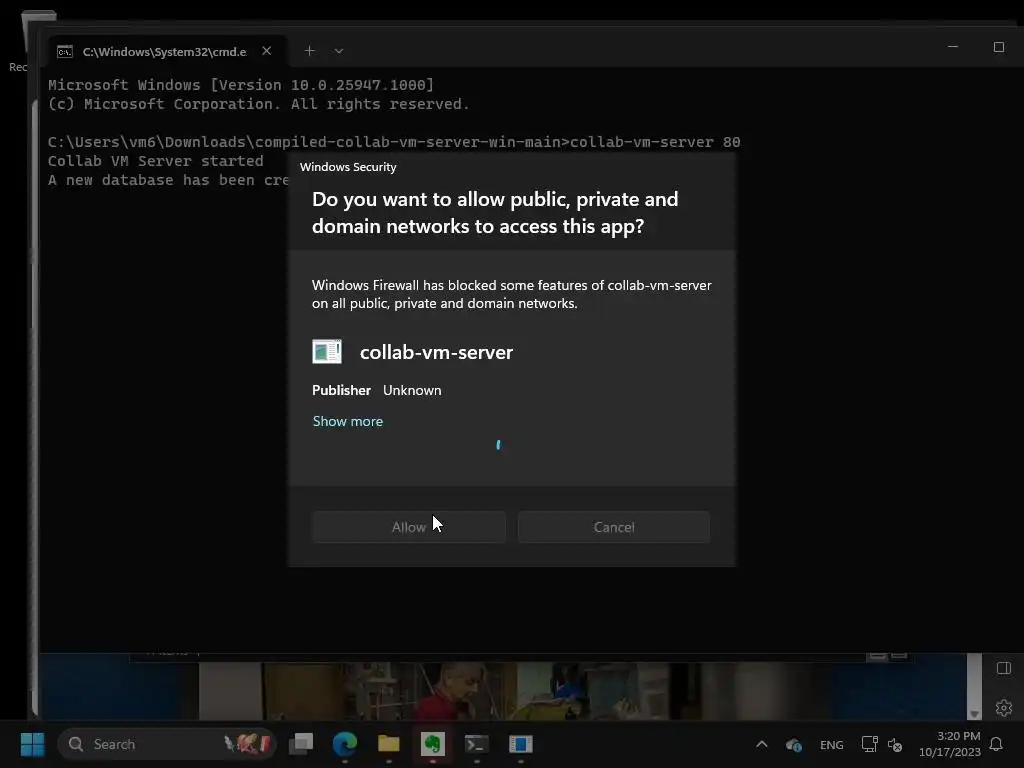This screenshot has width=1024, height=768.
Task: Click the cmd icon in the terminal tab
Action: click(x=65, y=52)
